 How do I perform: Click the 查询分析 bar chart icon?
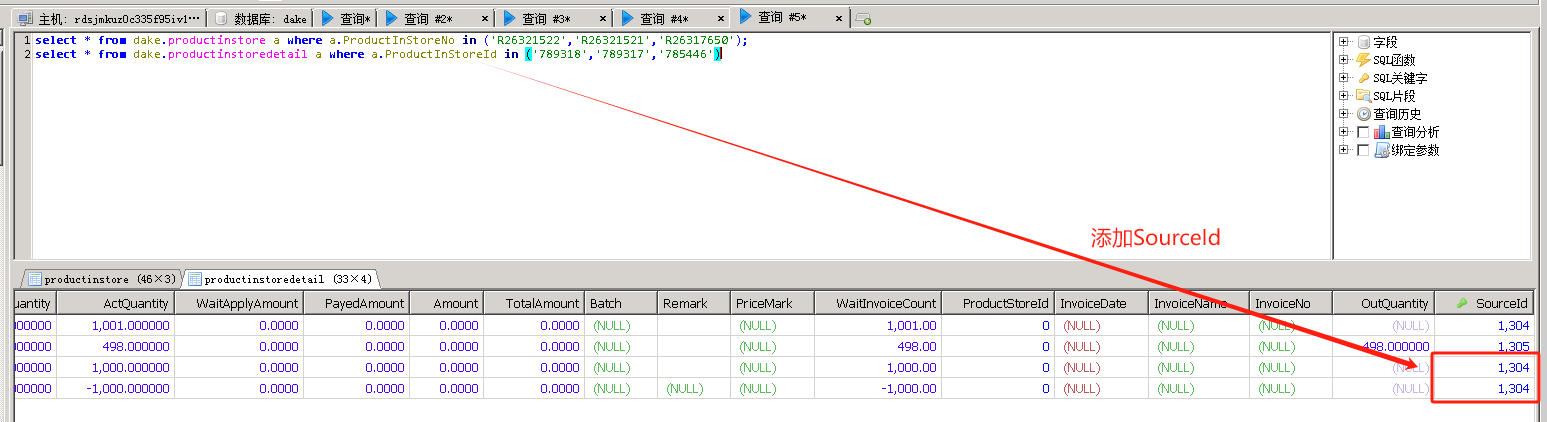coord(1381,132)
